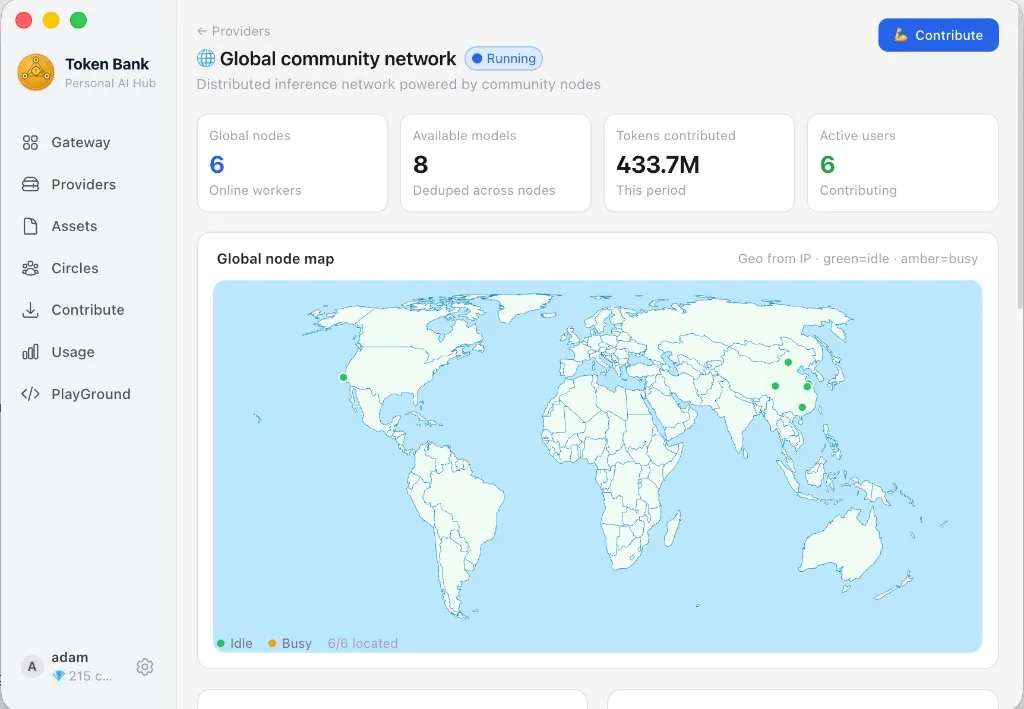Click the Running status badge
Viewport: 1024px width, 709px height.
coord(504,59)
